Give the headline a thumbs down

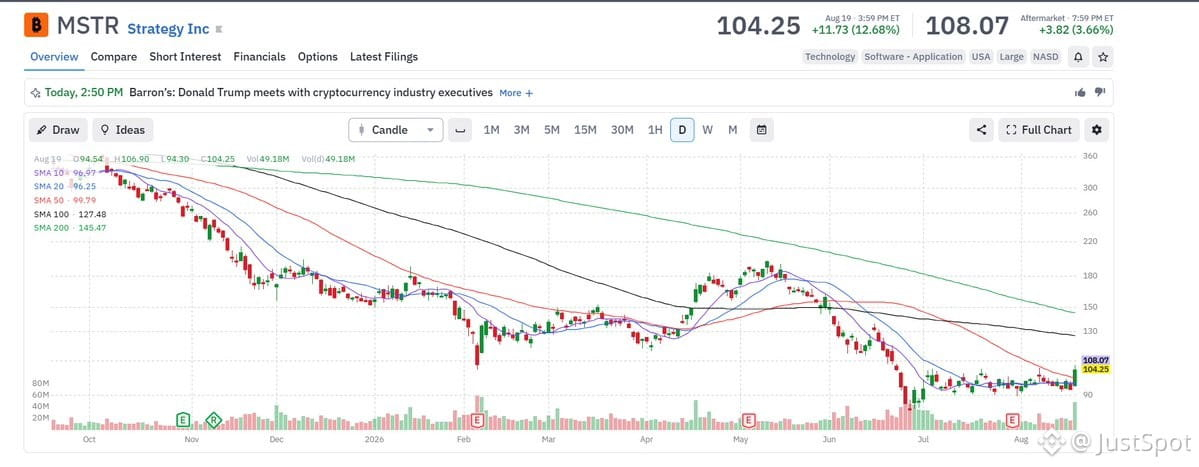pyautogui.click(x=1100, y=92)
